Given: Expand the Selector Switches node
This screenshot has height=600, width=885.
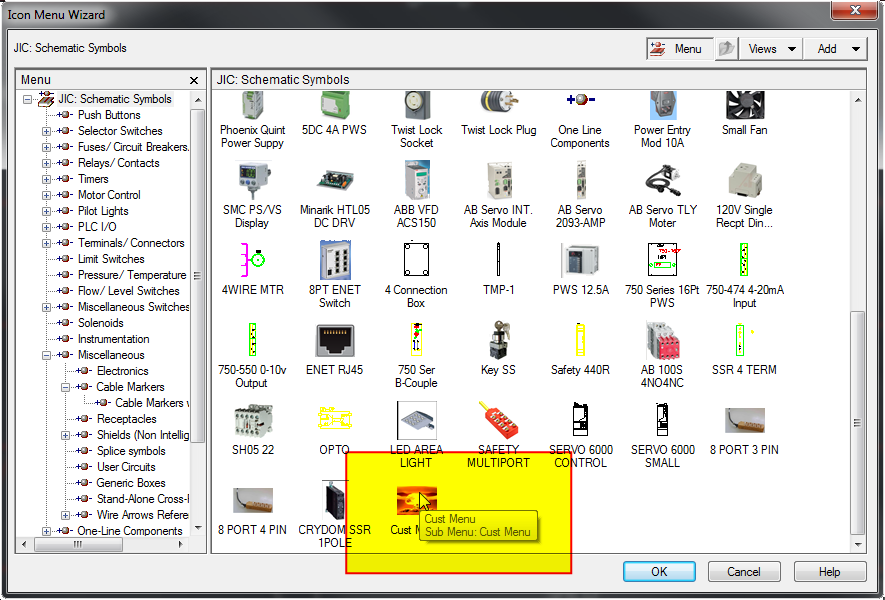Looking at the screenshot, I should pos(46,132).
